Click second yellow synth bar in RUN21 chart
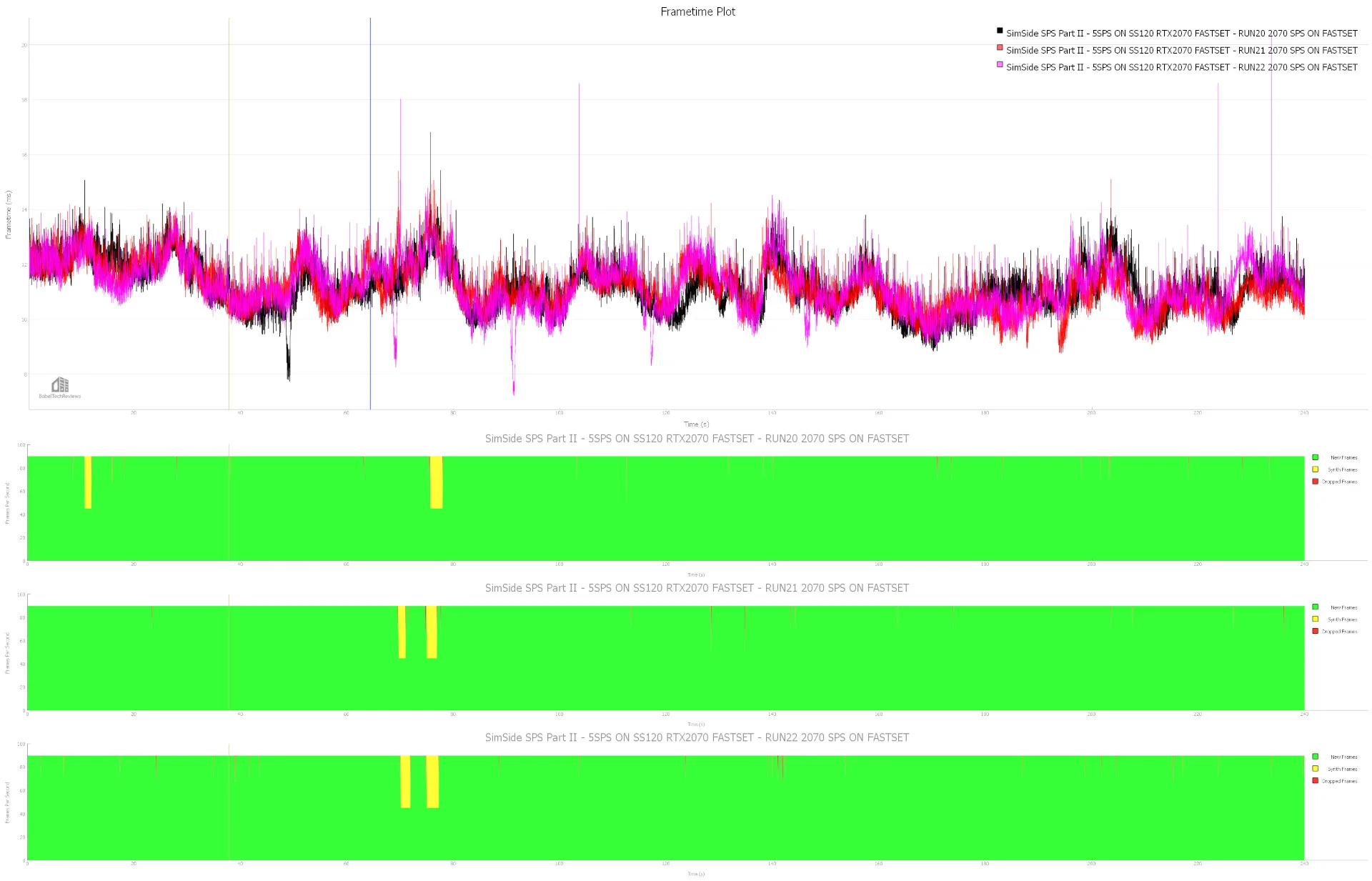Screen dimensions: 1372x881 pos(432,632)
